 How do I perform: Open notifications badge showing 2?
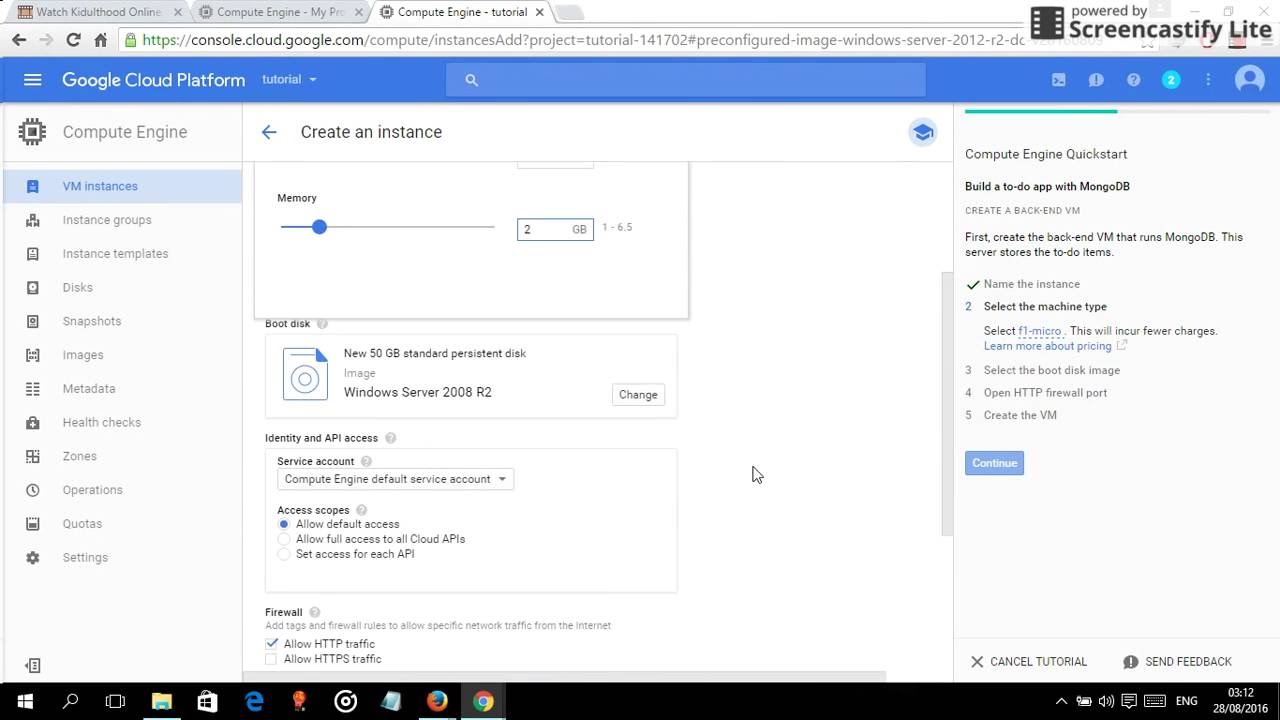[x=1171, y=80]
